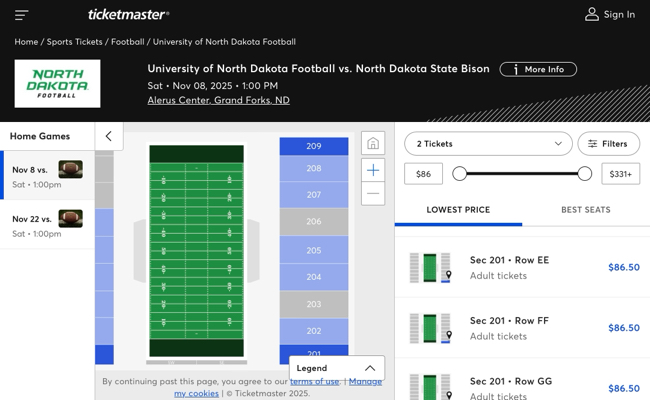The width and height of the screenshot is (650, 400).
Task: Choose the Nov 22 home game
Action: pyautogui.click(x=47, y=225)
